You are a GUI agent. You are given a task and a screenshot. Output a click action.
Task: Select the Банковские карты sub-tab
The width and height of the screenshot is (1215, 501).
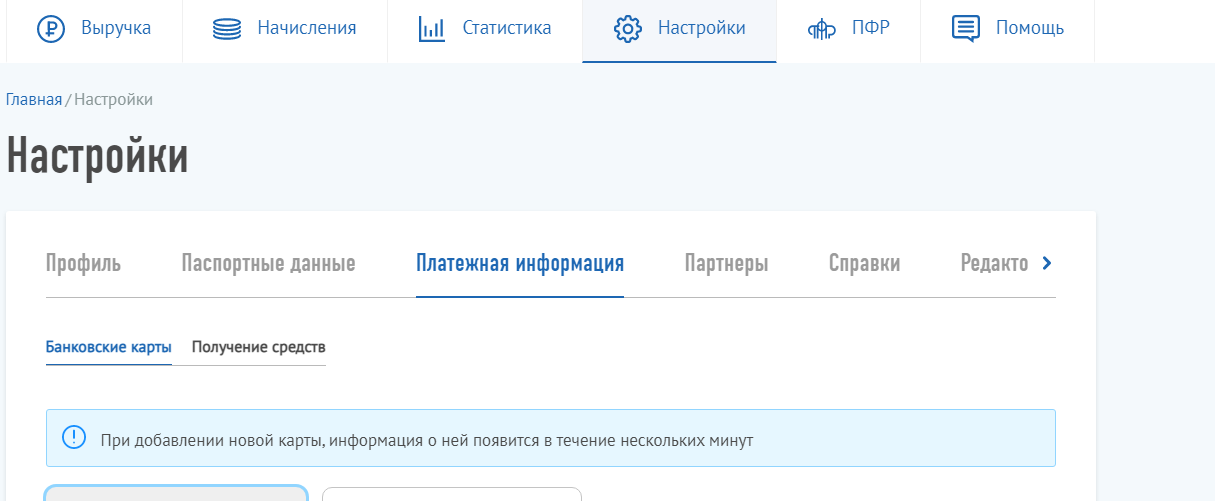108,348
